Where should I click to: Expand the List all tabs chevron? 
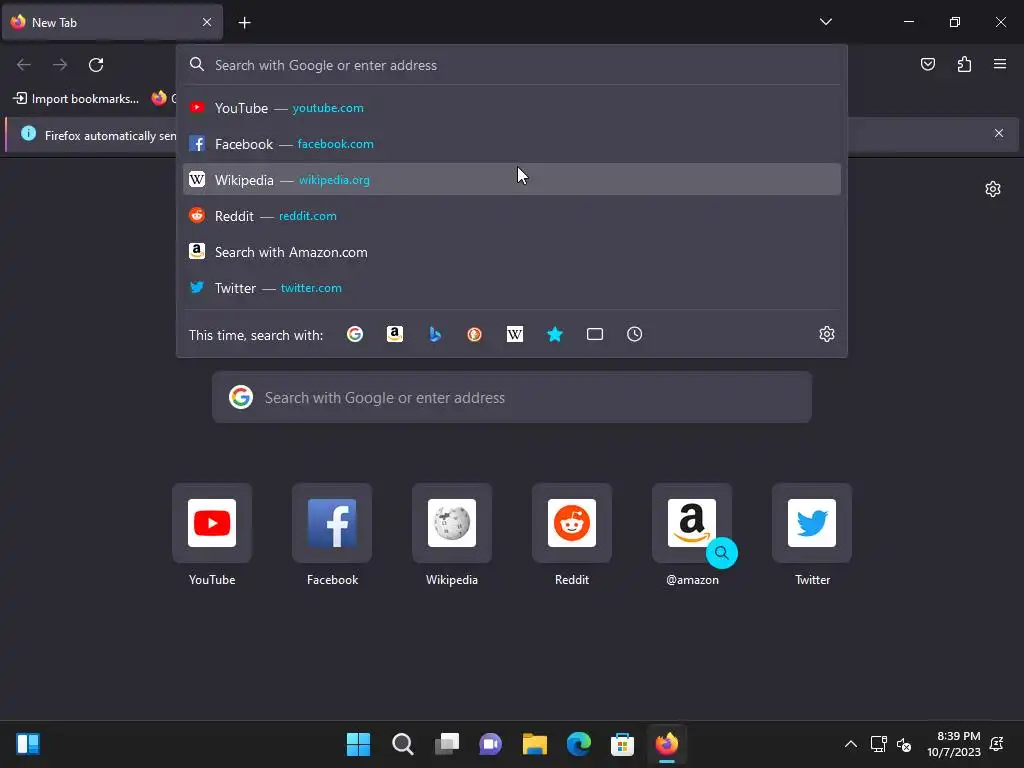[825, 22]
